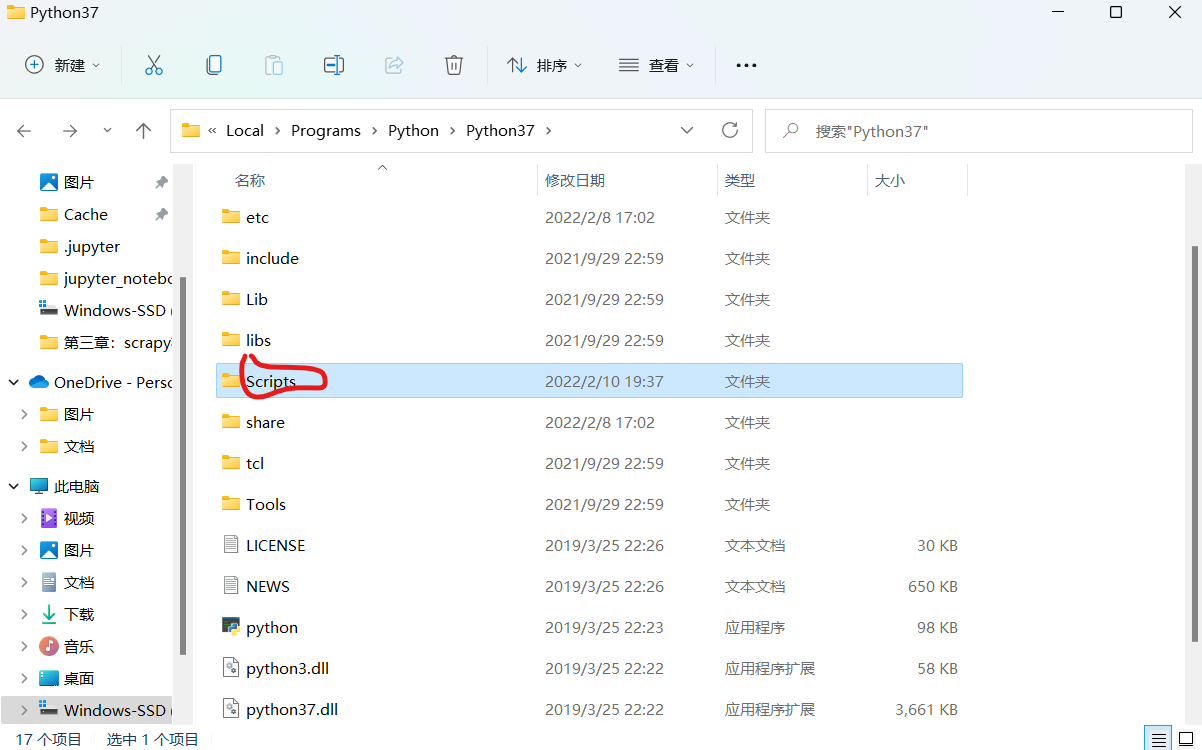This screenshot has width=1202, height=750.
Task: Click the python3.dll file icon
Action: (x=231, y=668)
